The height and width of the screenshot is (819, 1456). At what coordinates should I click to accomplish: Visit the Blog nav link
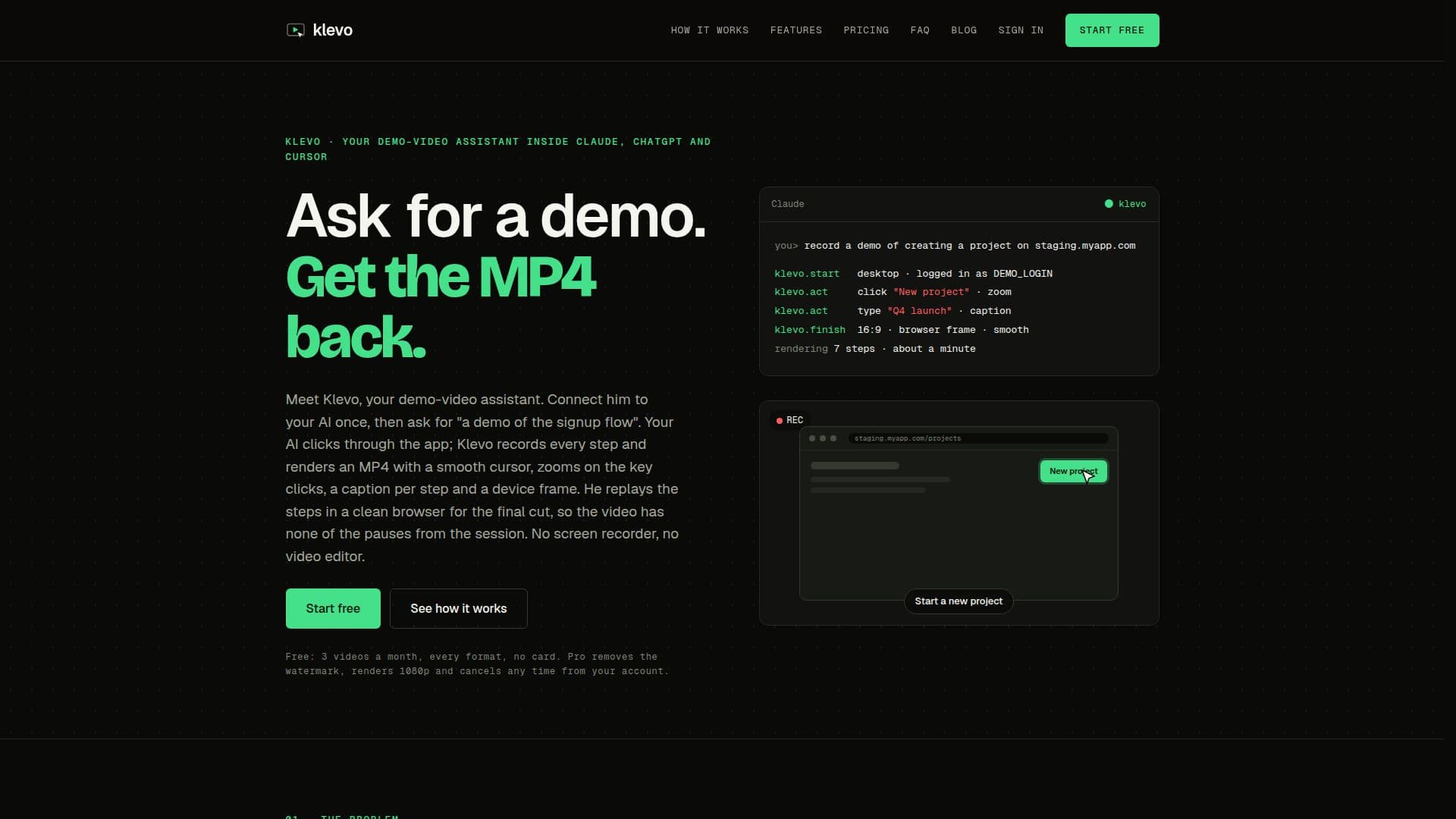tap(964, 30)
